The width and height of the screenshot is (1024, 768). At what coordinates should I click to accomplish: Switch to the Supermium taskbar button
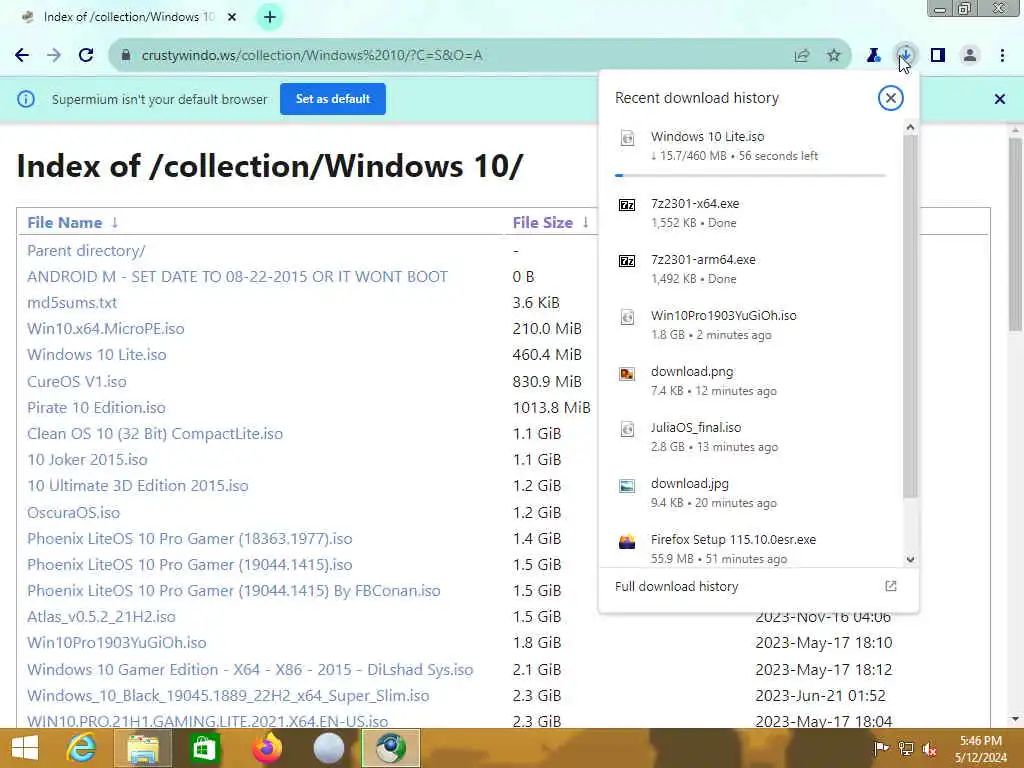click(391, 748)
